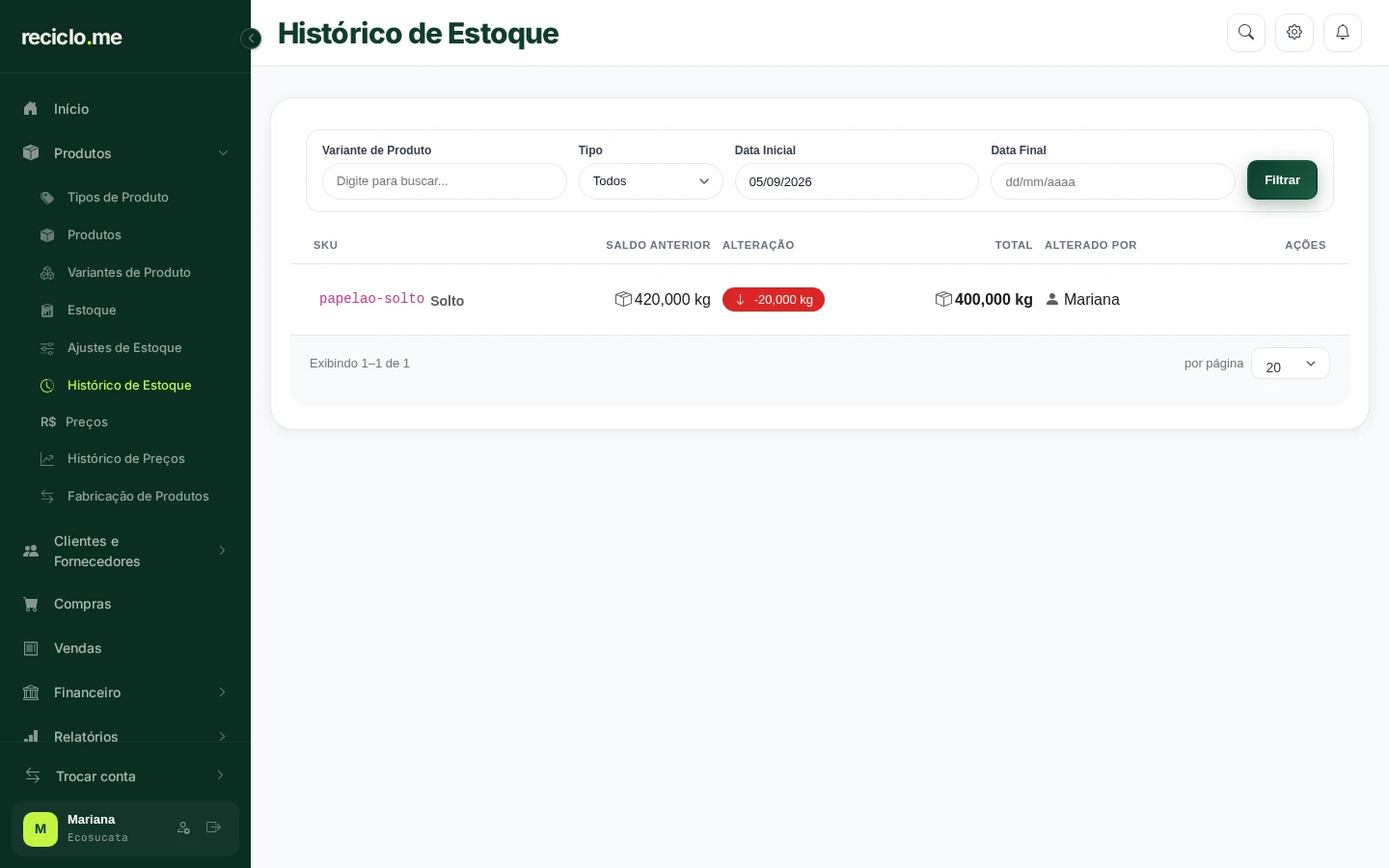The width and height of the screenshot is (1389, 868).
Task: Click the M avatar for Mariana
Action: pyautogui.click(x=41, y=829)
